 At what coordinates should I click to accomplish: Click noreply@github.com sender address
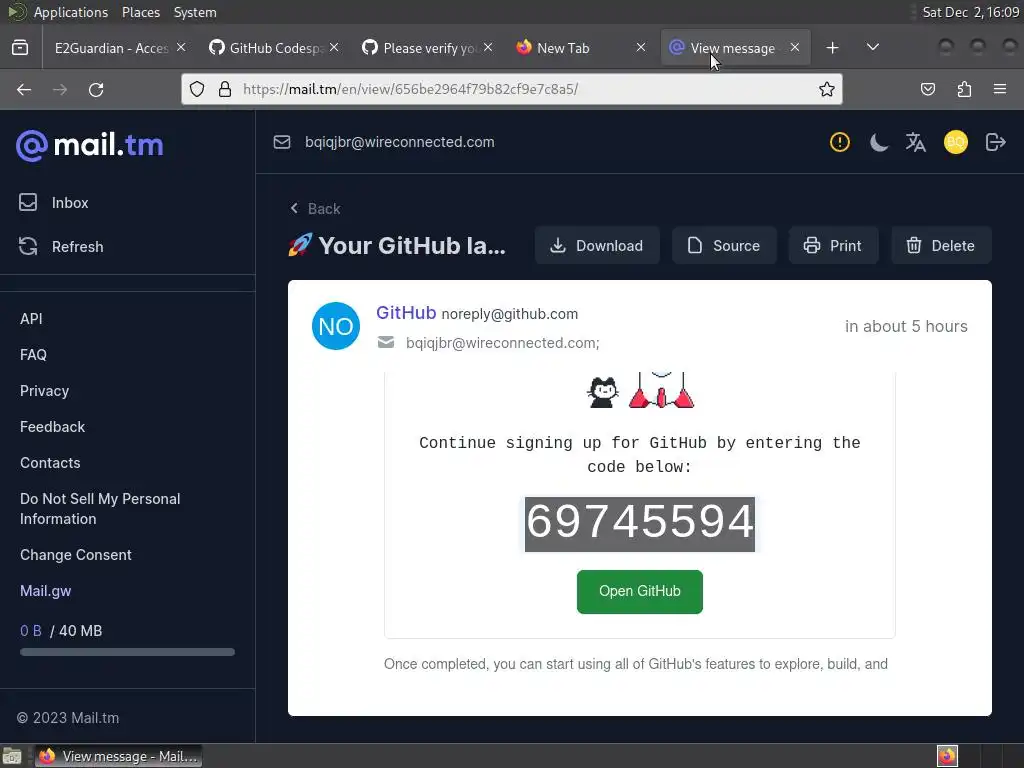point(509,314)
